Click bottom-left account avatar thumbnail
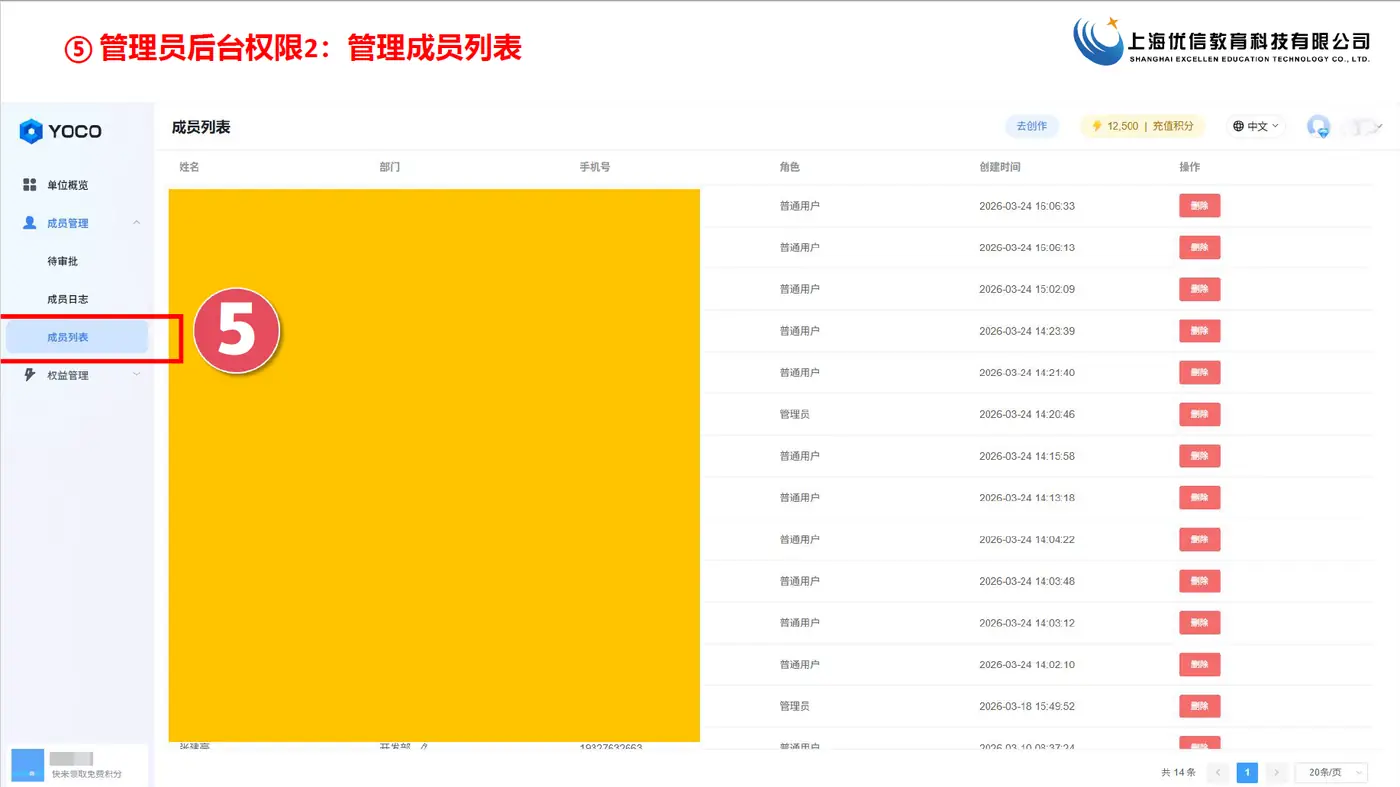1400x787 pixels. [x=28, y=764]
